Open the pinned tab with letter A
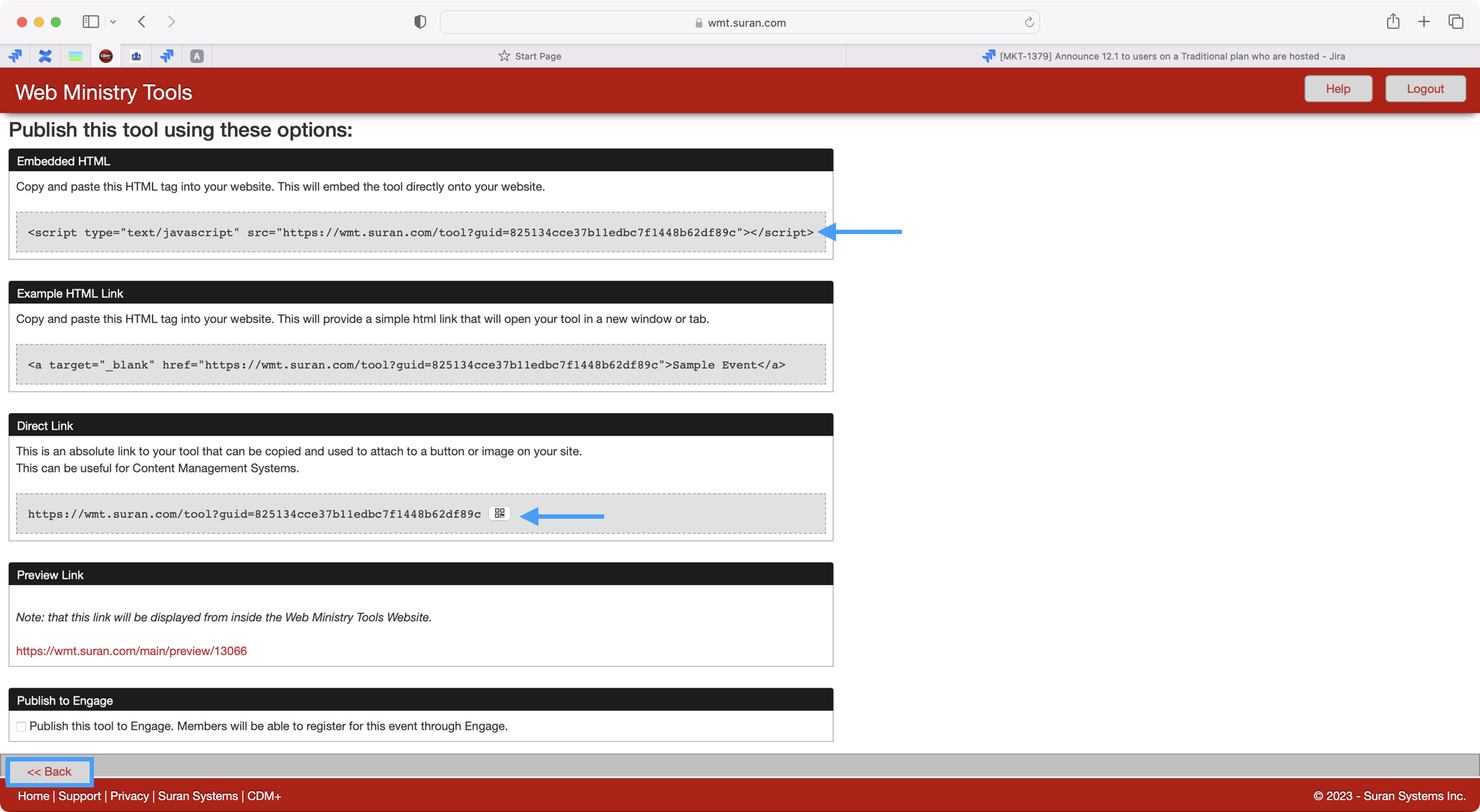The width and height of the screenshot is (1480, 812). [197, 56]
